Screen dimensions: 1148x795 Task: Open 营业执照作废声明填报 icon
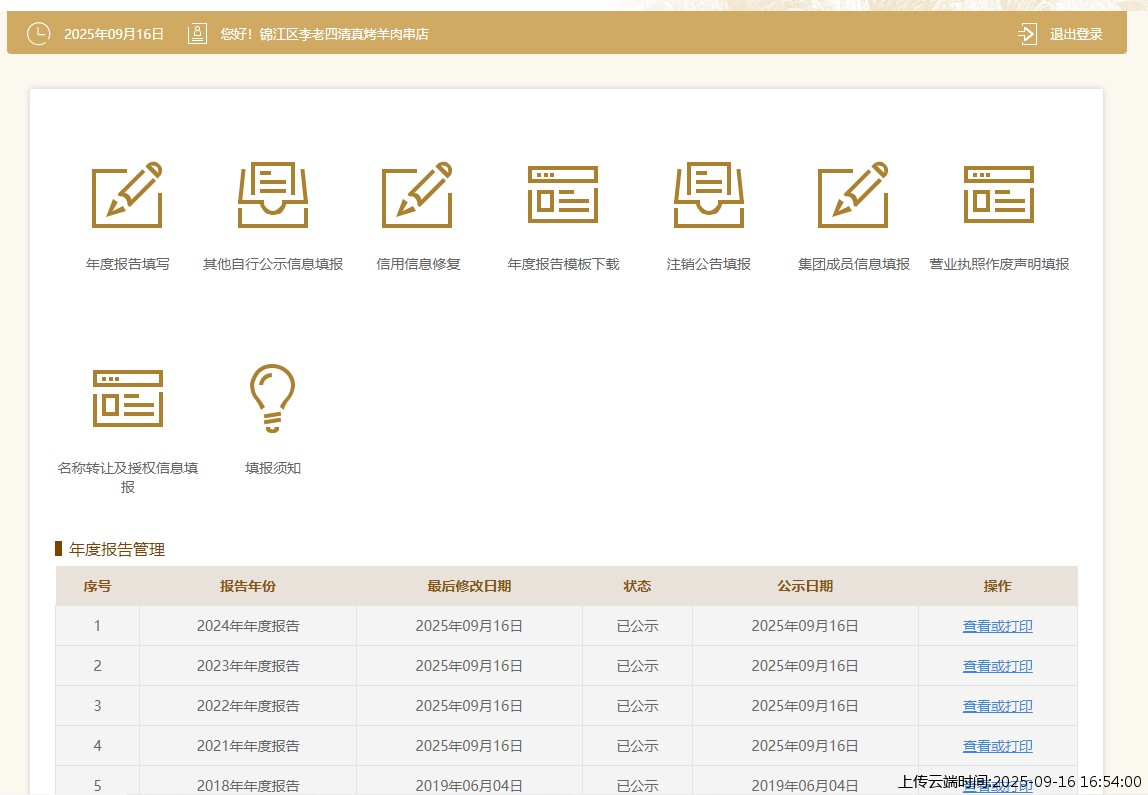[x=999, y=195]
